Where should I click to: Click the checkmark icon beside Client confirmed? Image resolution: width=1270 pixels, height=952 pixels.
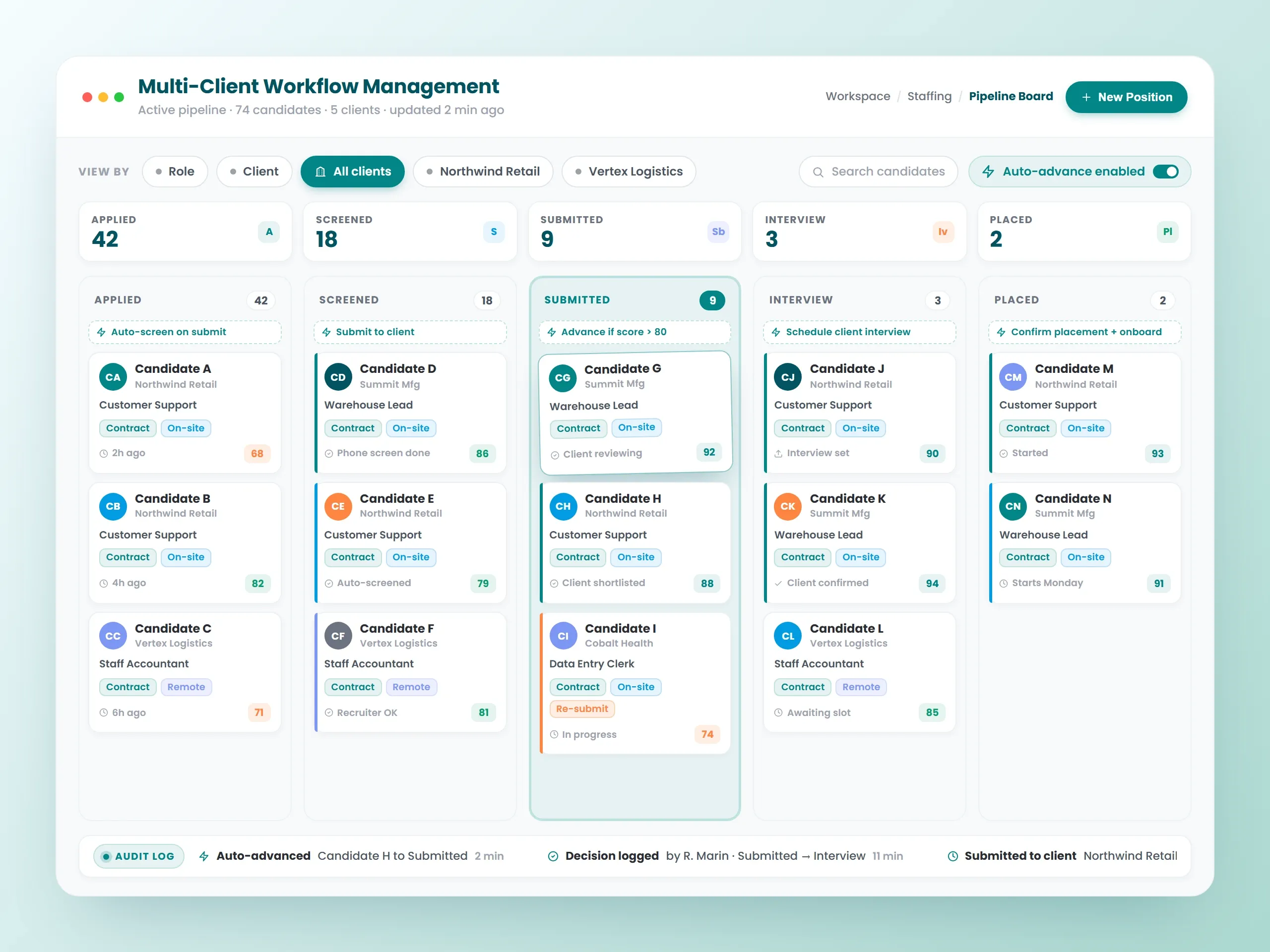[x=778, y=583]
